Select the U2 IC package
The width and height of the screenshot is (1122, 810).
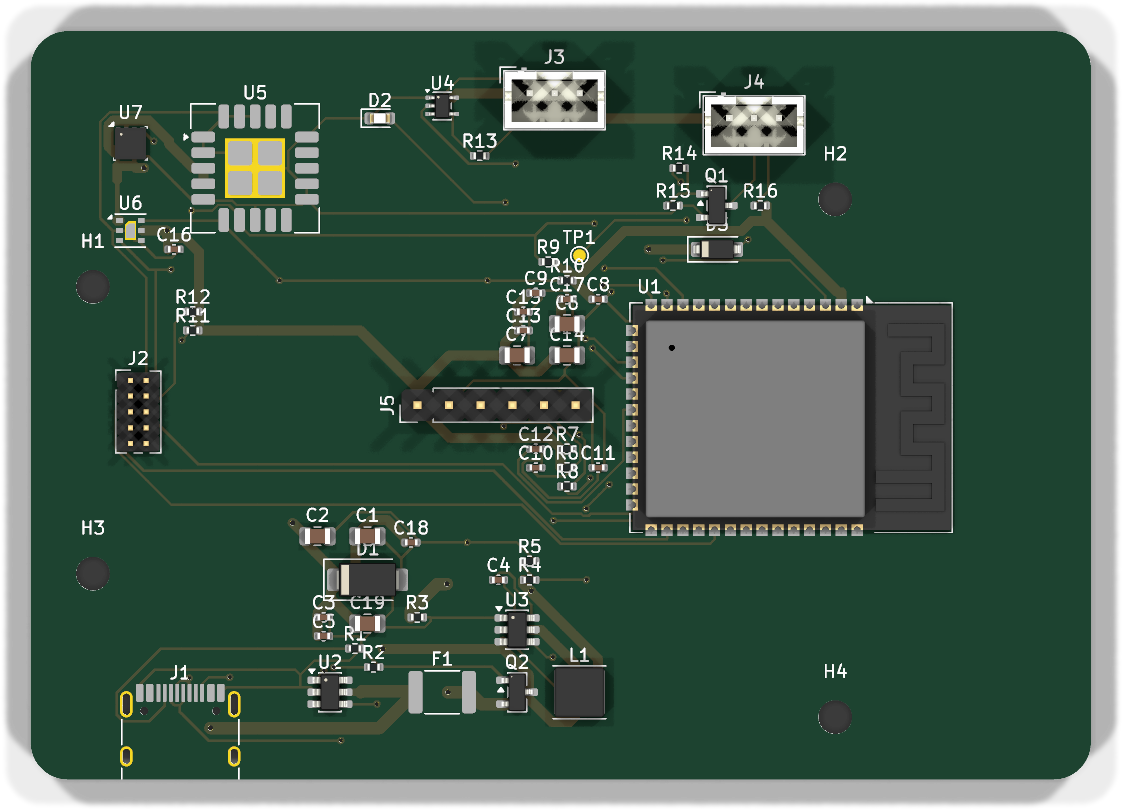pos(330,692)
